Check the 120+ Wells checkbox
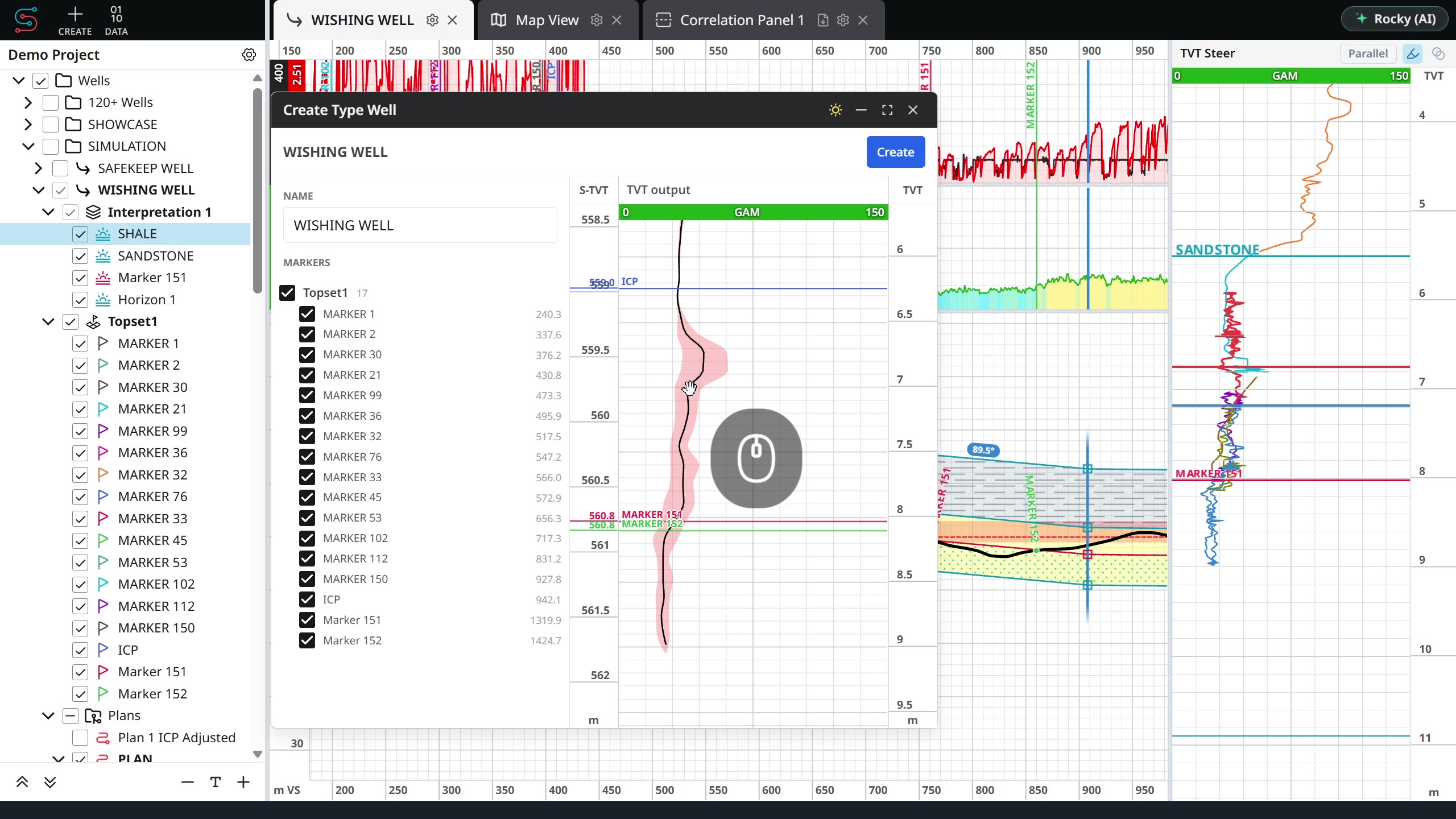This screenshot has width=1456, height=819. (51, 102)
